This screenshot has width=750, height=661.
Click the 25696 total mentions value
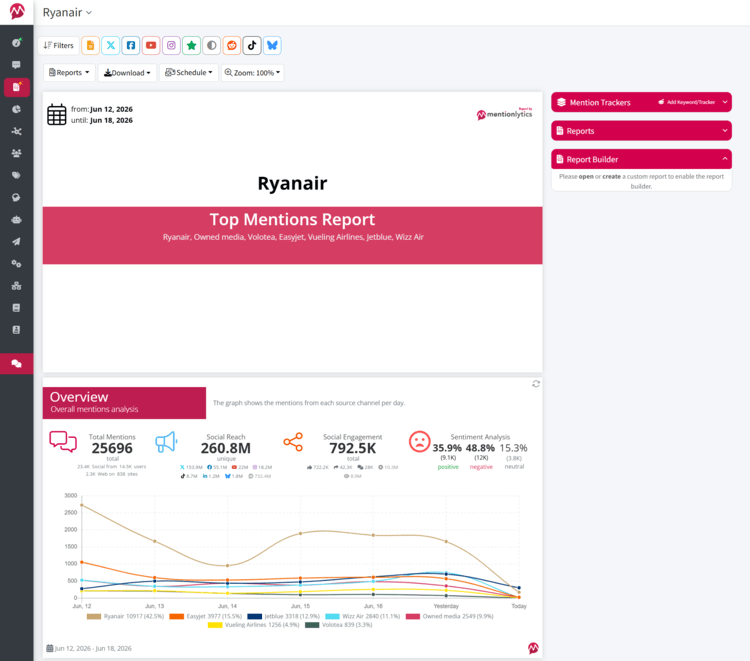[112, 448]
